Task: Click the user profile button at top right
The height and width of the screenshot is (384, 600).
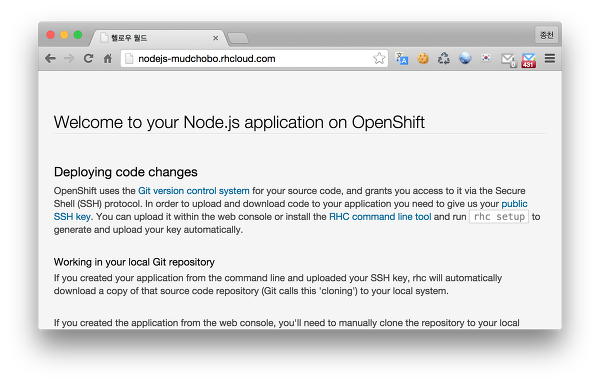Action: coord(546,35)
